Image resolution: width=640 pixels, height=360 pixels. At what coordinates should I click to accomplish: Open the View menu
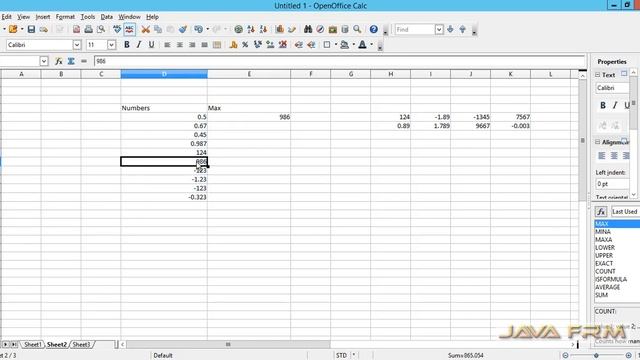(x=23, y=17)
